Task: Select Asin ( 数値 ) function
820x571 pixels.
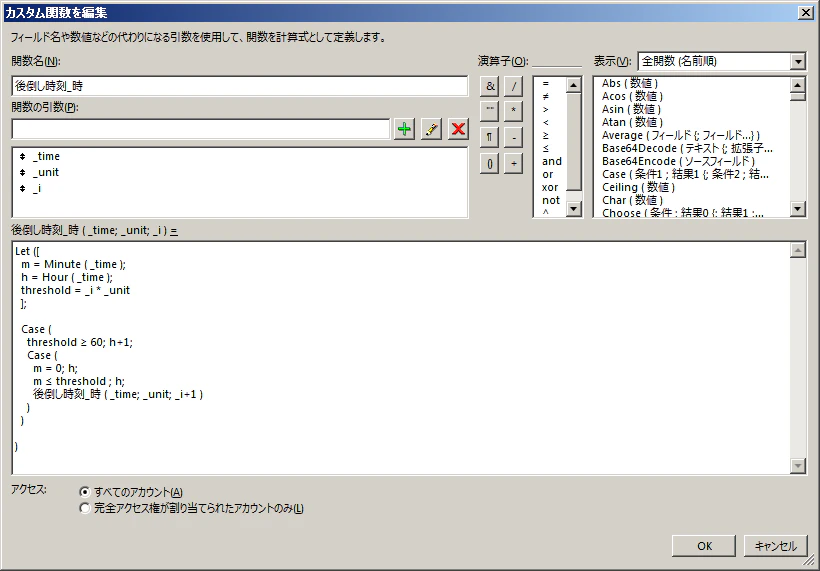Action: pyautogui.click(x=631, y=109)
